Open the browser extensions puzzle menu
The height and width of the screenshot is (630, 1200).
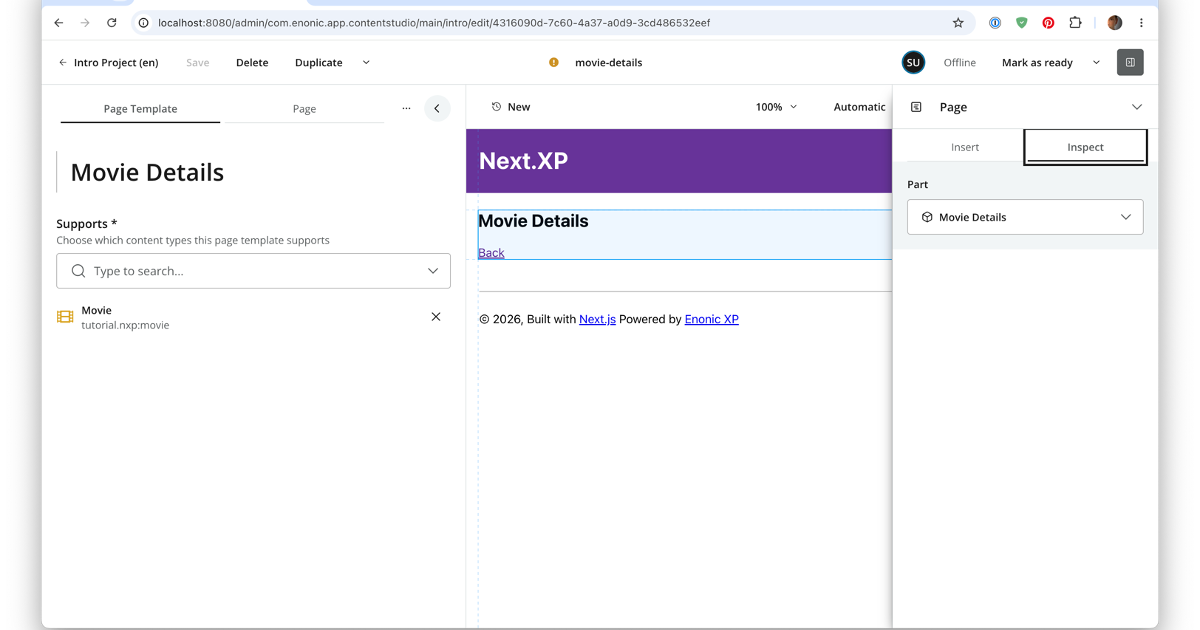click(x=1076, y=22)
